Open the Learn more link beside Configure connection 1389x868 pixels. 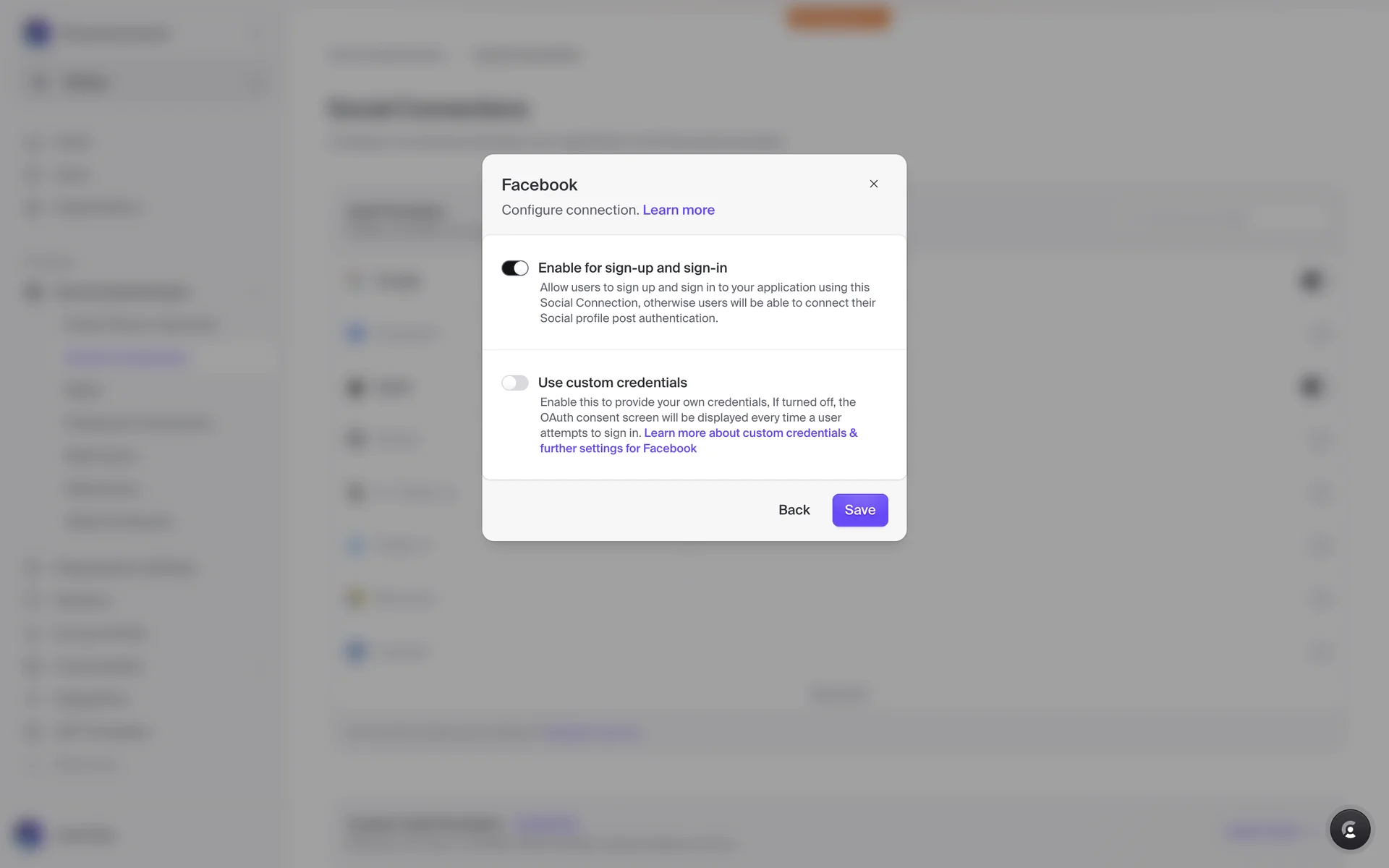678,210
